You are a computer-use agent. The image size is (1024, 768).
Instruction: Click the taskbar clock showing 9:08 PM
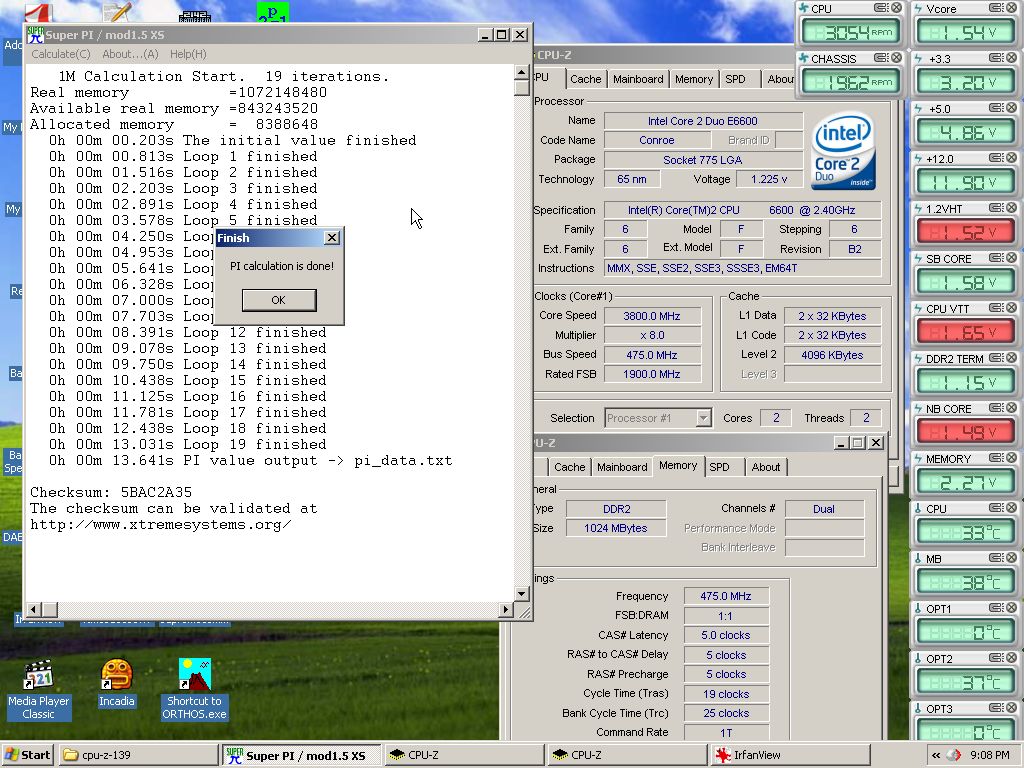coord(990,755)
